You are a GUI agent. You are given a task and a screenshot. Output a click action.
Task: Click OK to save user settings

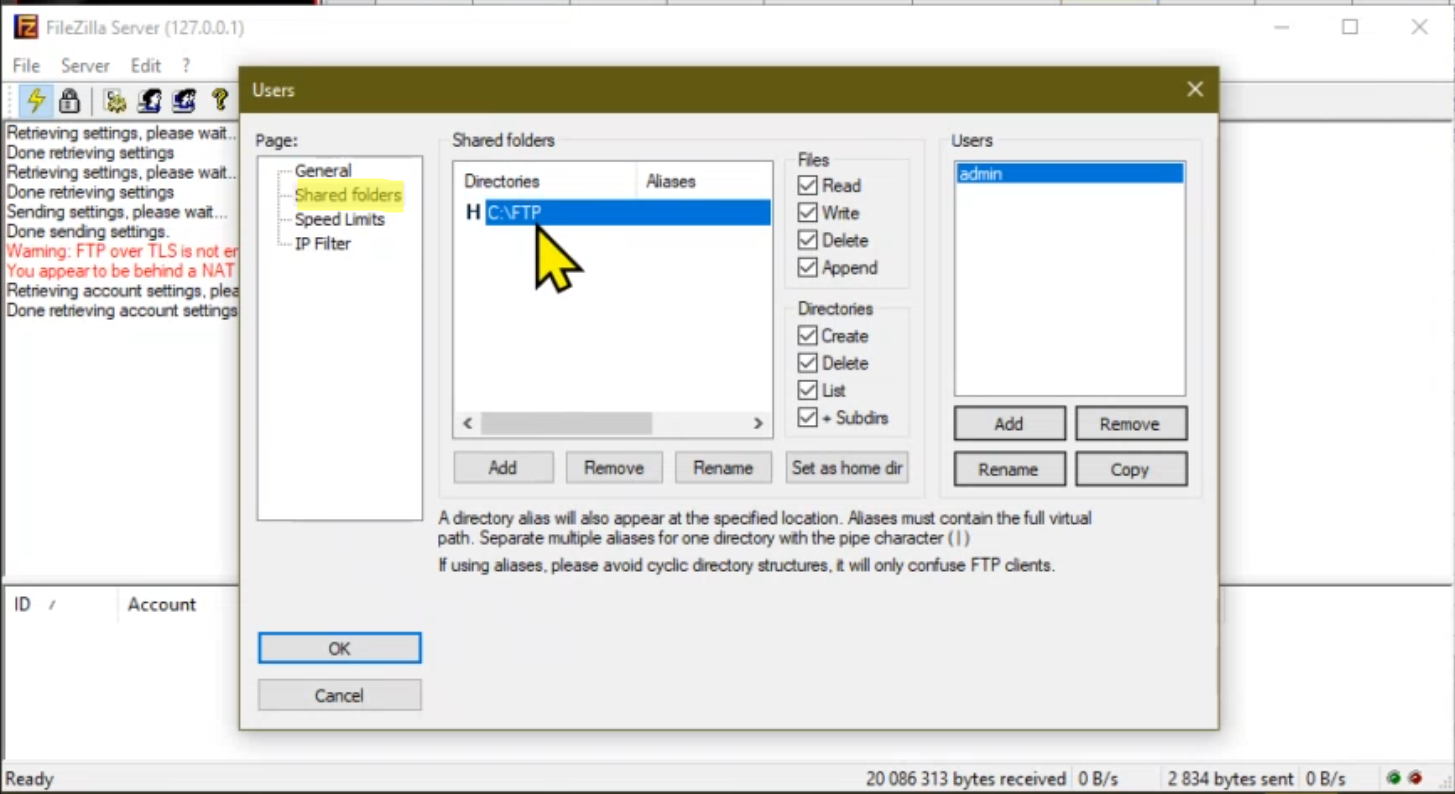(x=339, y=648)
